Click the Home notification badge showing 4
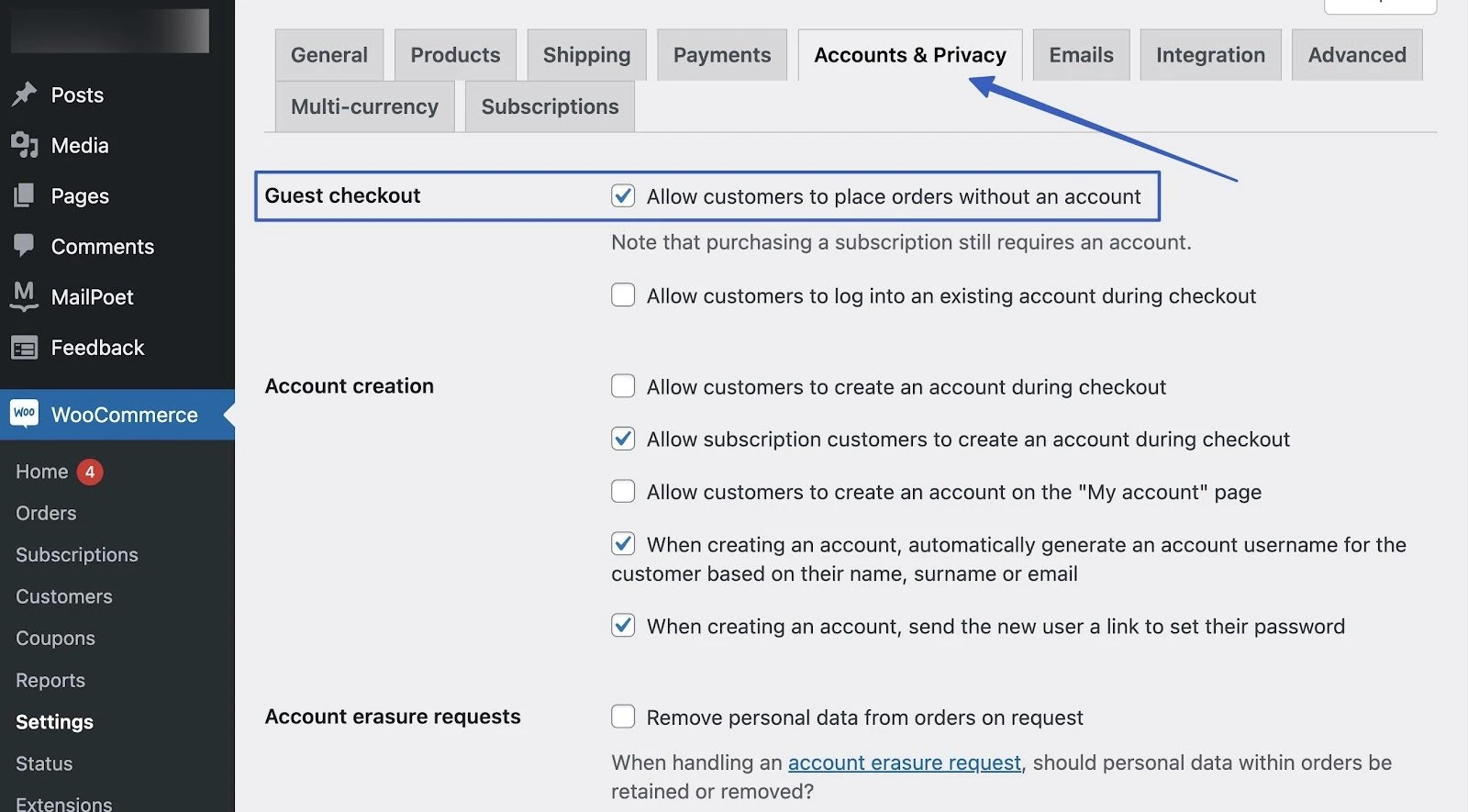Image resolution: width=1468 pixels, height=812 pixels. pyautogui.click(x=90, y=472)
